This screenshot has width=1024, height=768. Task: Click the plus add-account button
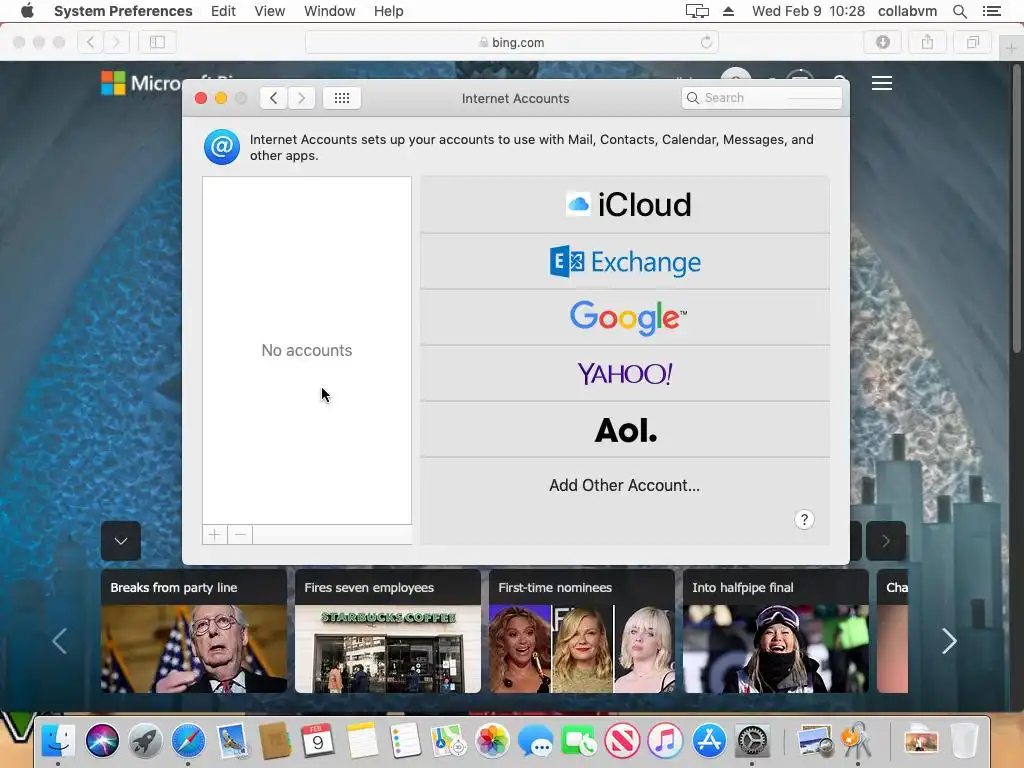point(214,535)
